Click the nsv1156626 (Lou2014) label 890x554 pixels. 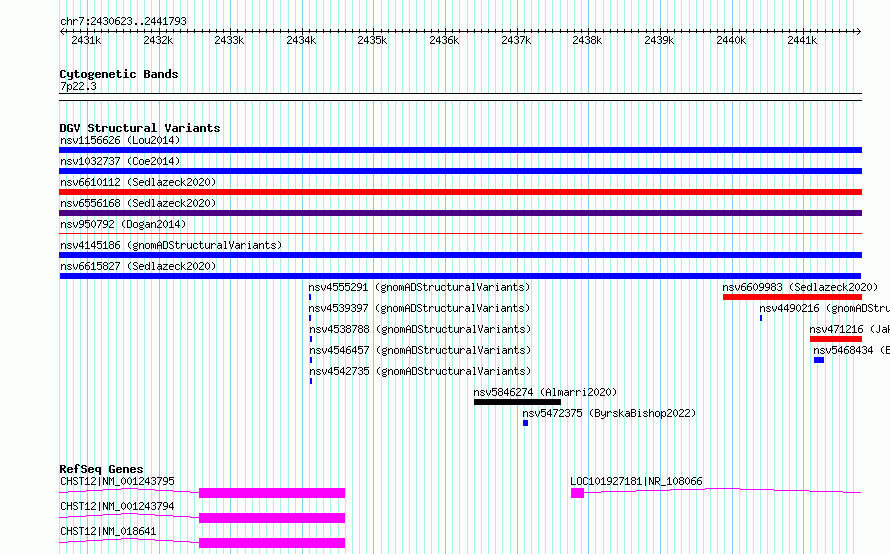[120, 140]
